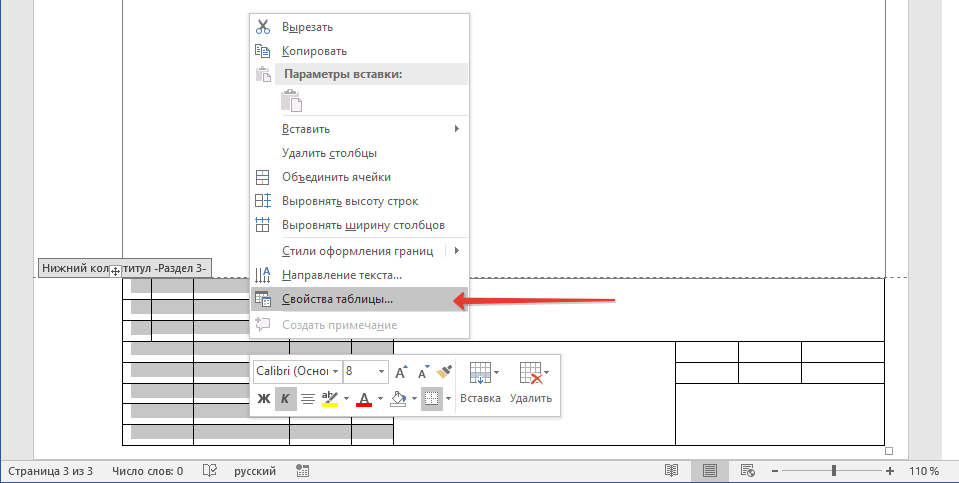This screenshot has width=959, height=483.
Task: Open the font size 8 dropdown
Action: (x=381, y=371)
